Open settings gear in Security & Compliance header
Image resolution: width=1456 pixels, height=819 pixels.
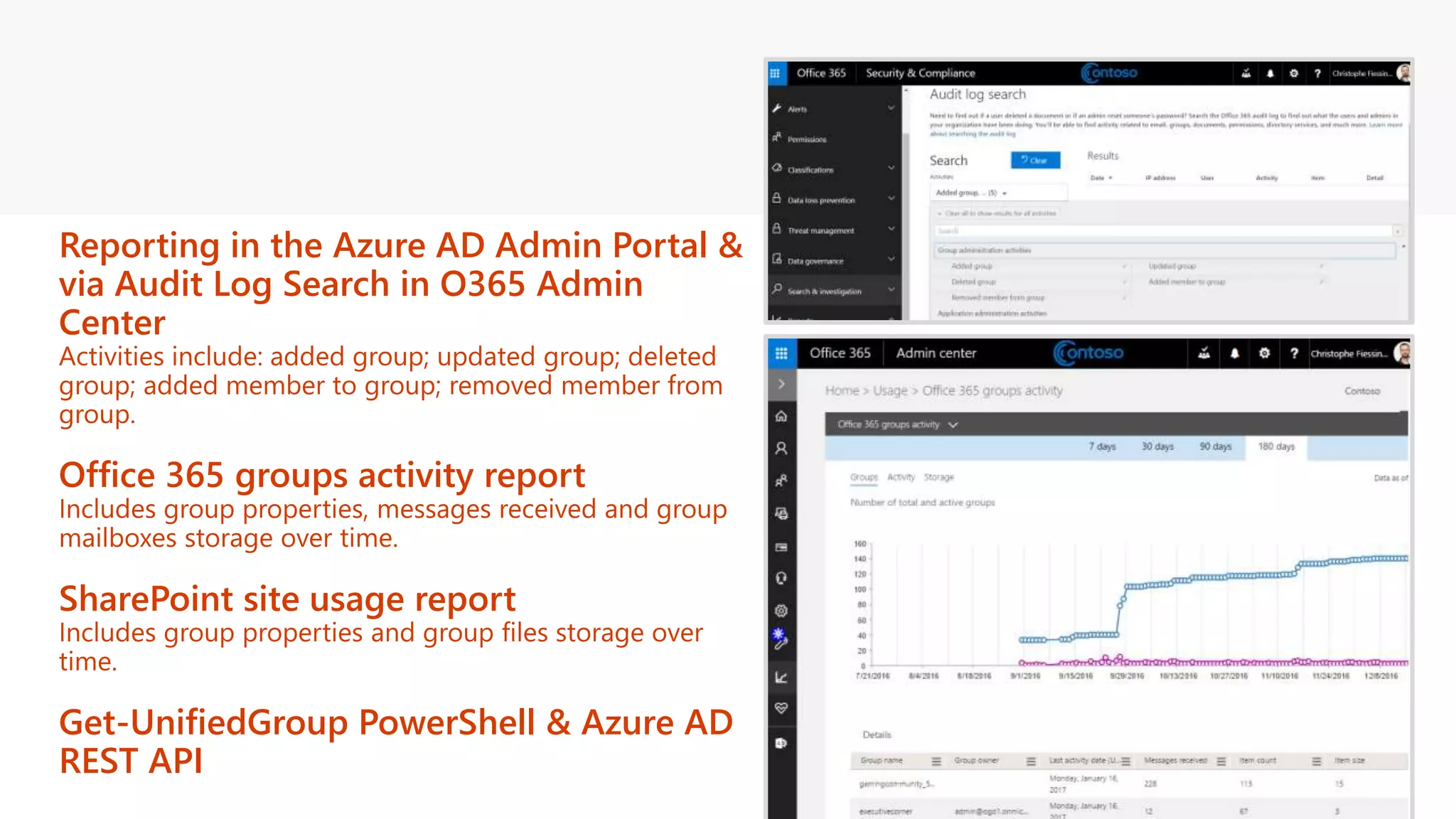pyautogui.click(x=1294, y=73)
